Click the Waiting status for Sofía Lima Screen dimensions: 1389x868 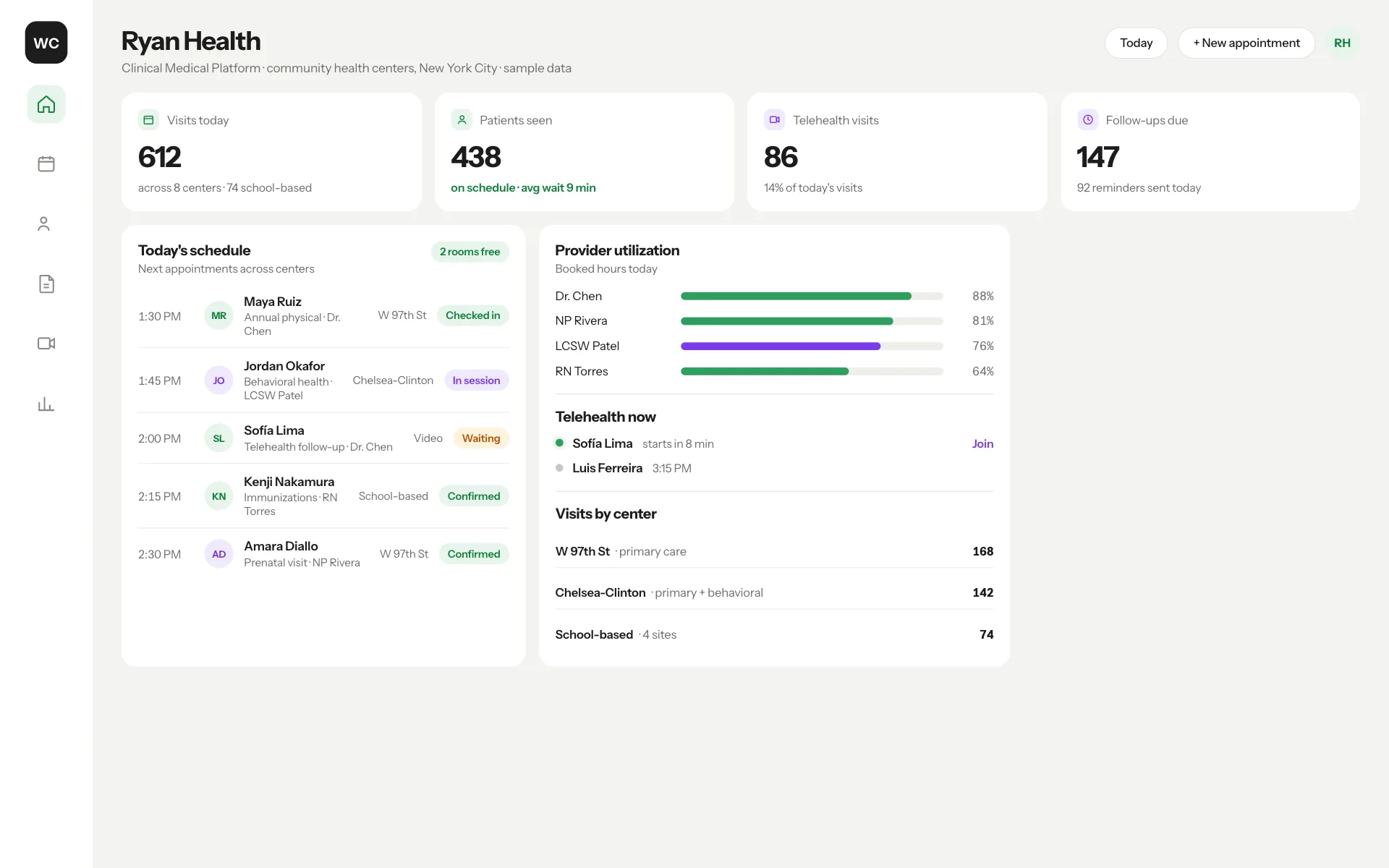click(x=481, y=438)
